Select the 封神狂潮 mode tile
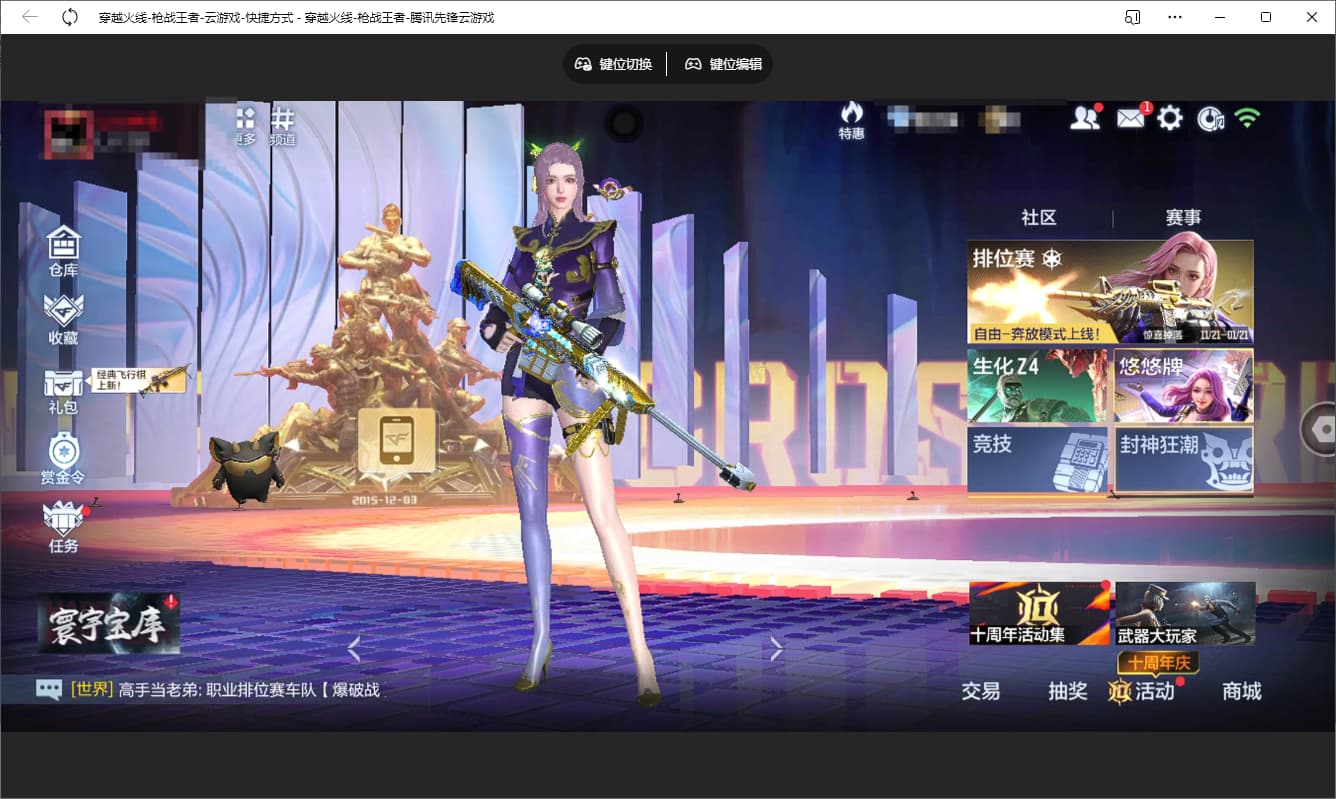The width and height of the screenshot is (1336, 799). (1184, 460)
